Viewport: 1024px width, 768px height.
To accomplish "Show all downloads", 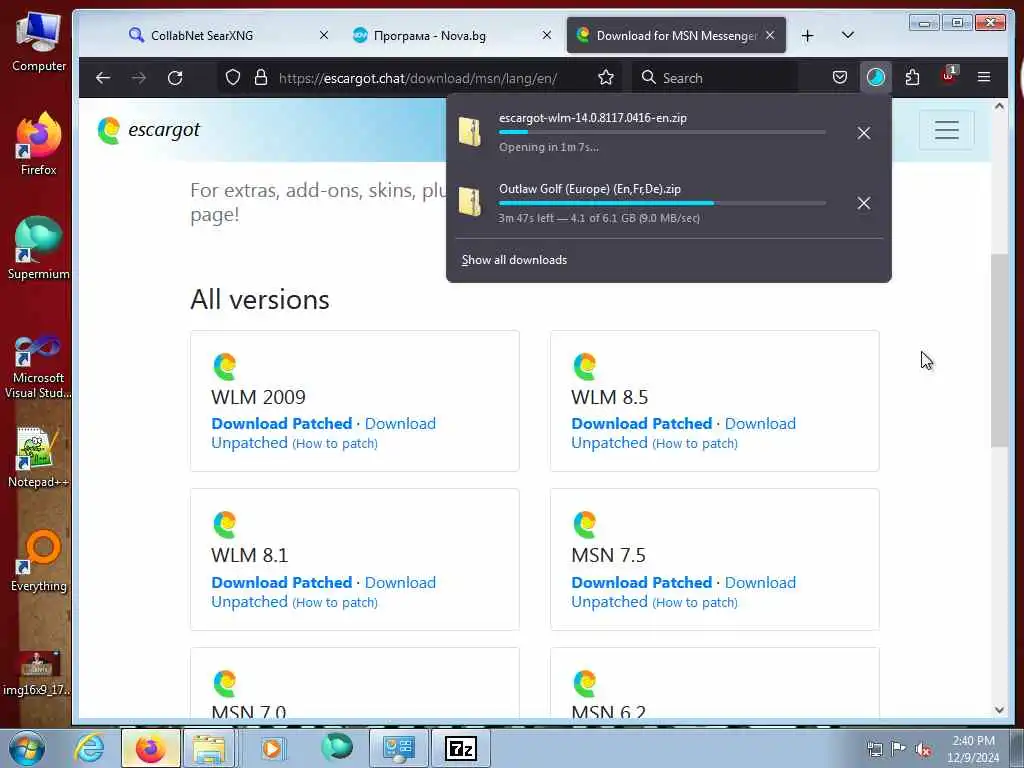I will tap(514, 260).
